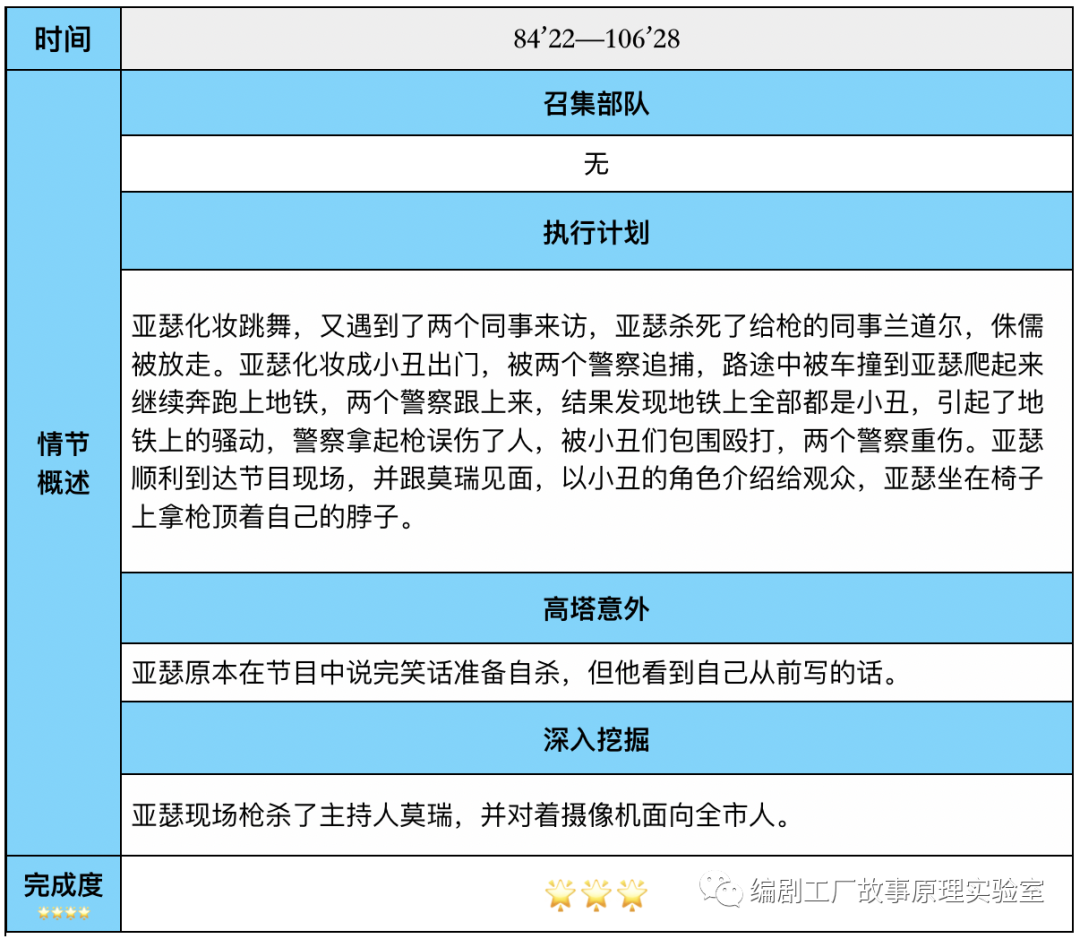This screenshot has height=939, width=1080.
Task: Click the paragraph starting with 亚瑟化妆跳舞
Action: pos(587,420)
